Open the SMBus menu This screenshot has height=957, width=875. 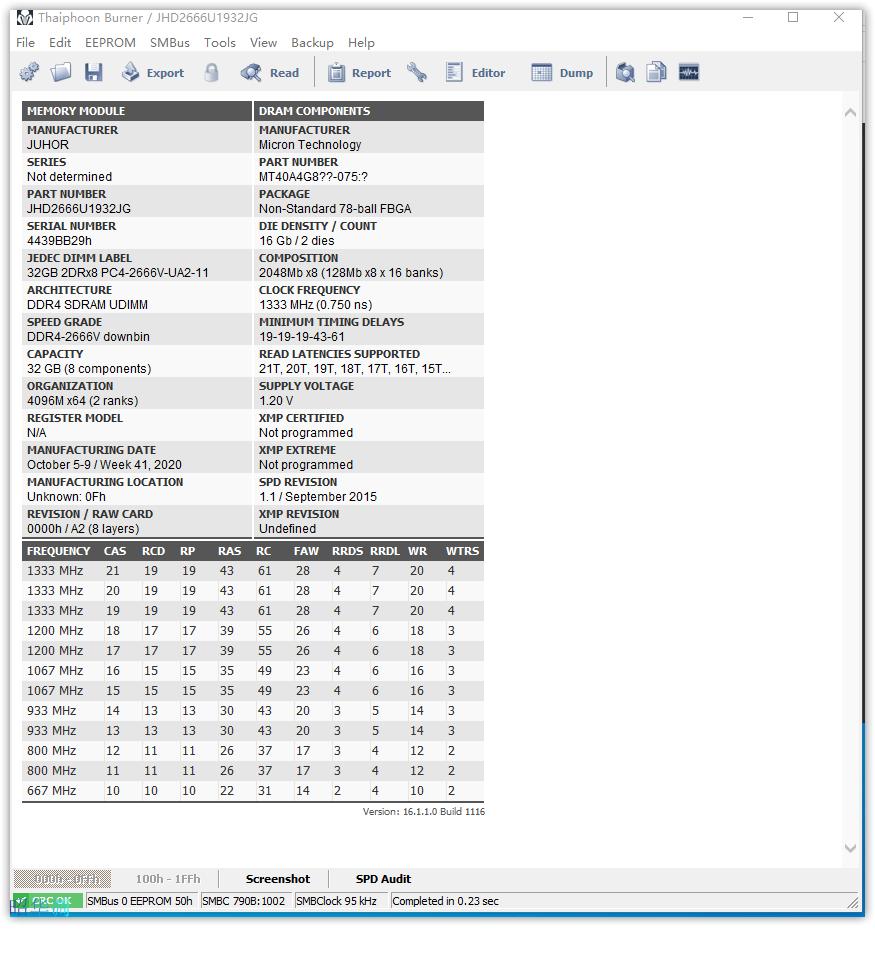point(169,42)
